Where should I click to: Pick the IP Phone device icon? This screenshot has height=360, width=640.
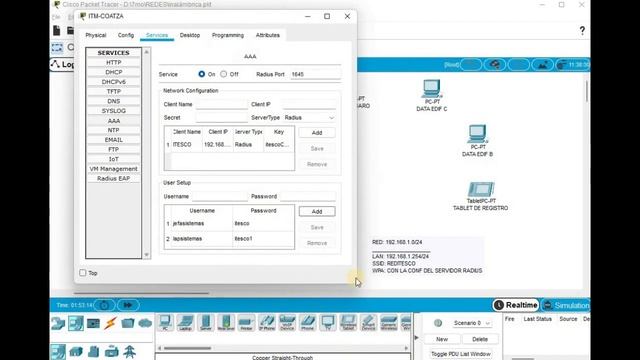tap(267, 322)
